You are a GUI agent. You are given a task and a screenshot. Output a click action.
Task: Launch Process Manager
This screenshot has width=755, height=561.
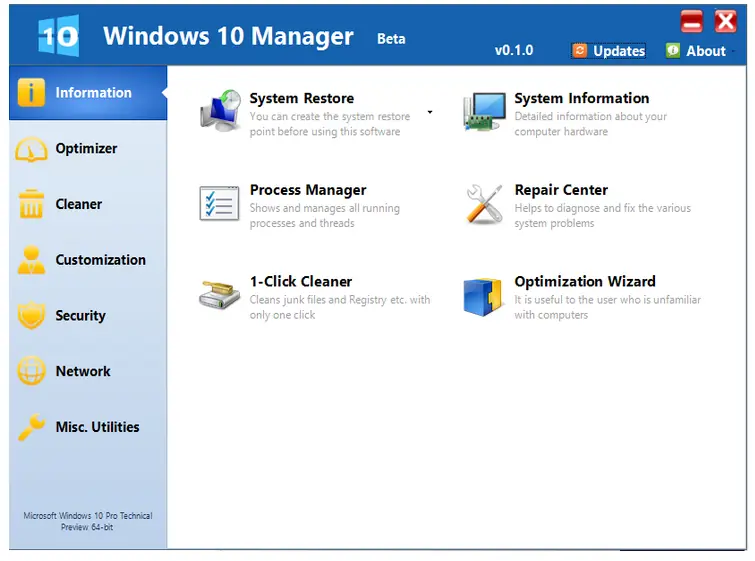(x=308, y=190)
